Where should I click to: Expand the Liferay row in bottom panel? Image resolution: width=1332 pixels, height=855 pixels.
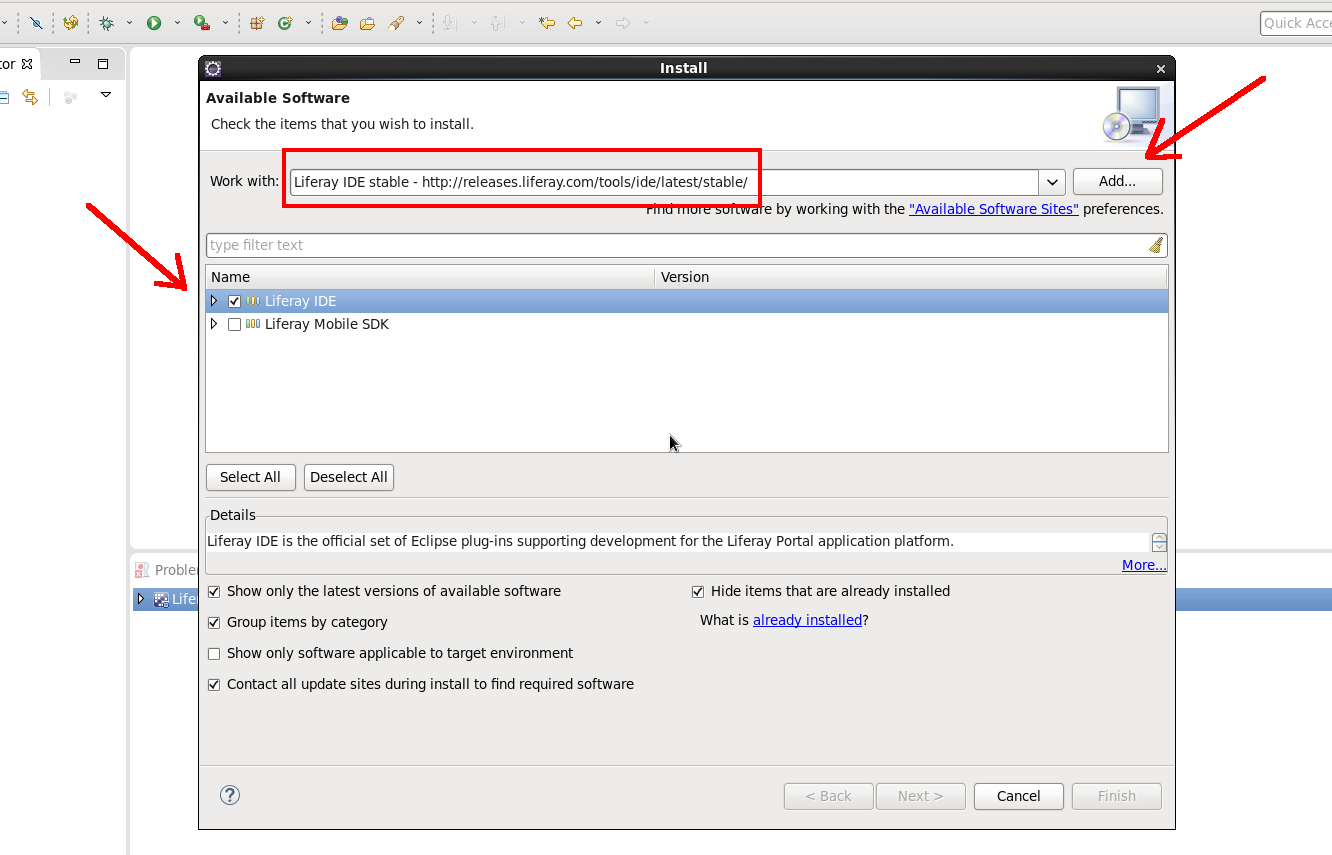click(141, 599)
